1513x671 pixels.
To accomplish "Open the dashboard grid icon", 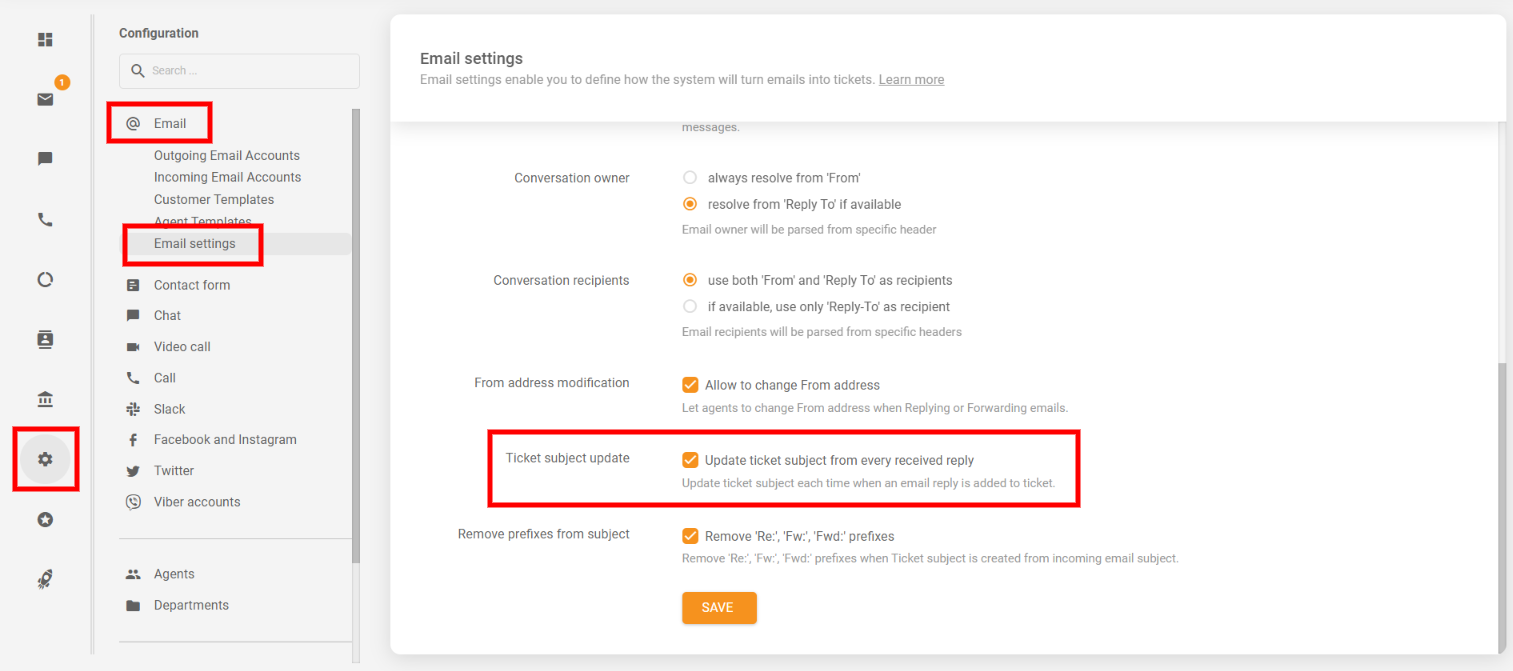I will 45,40.
